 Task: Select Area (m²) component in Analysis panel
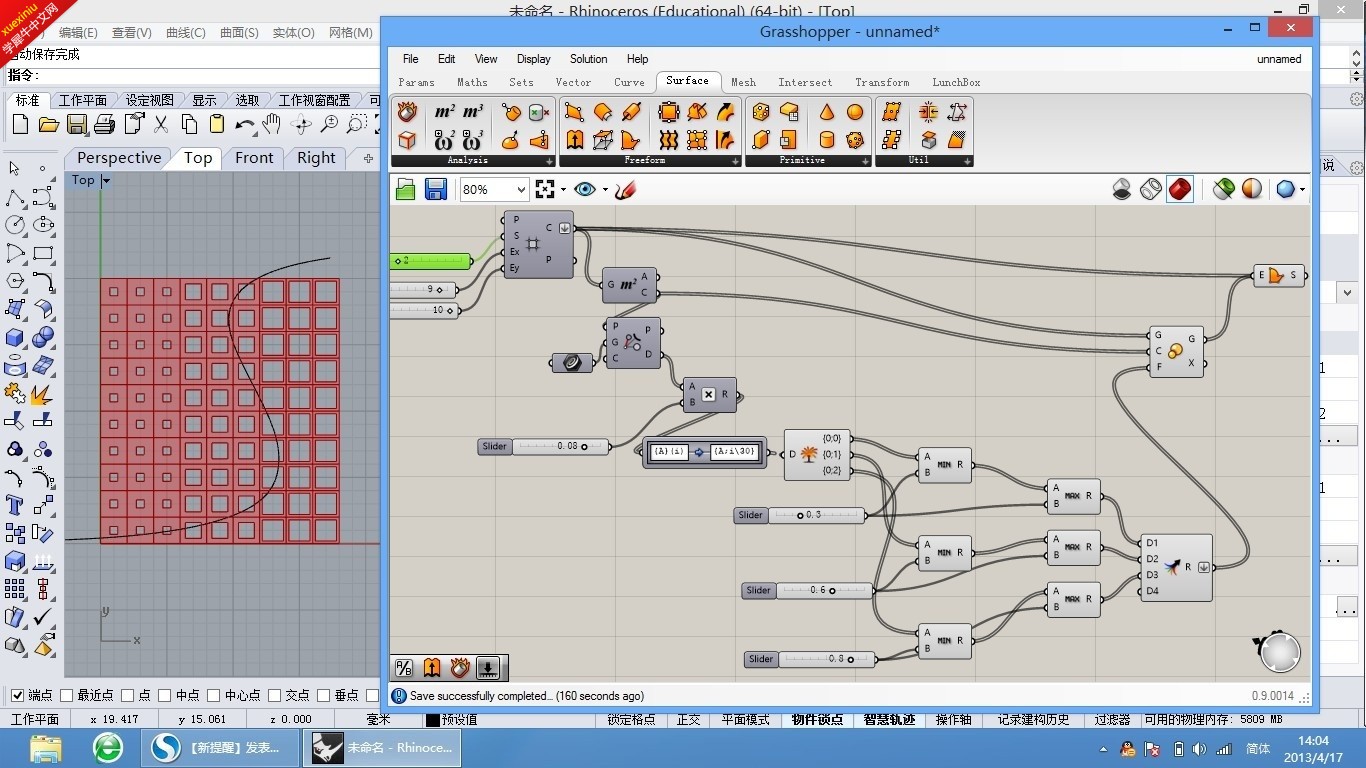pos(444,112)
